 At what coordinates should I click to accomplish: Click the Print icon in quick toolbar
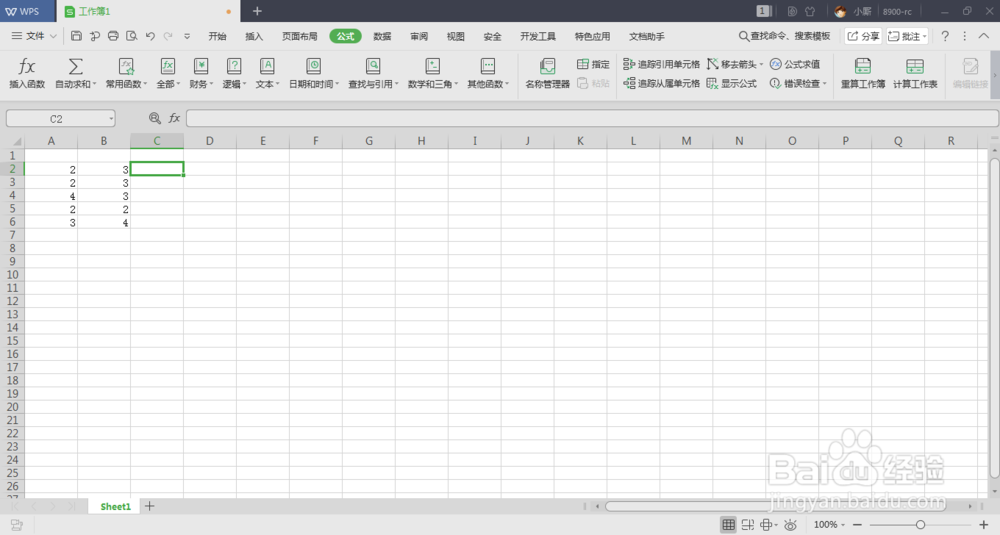(113, 36)
